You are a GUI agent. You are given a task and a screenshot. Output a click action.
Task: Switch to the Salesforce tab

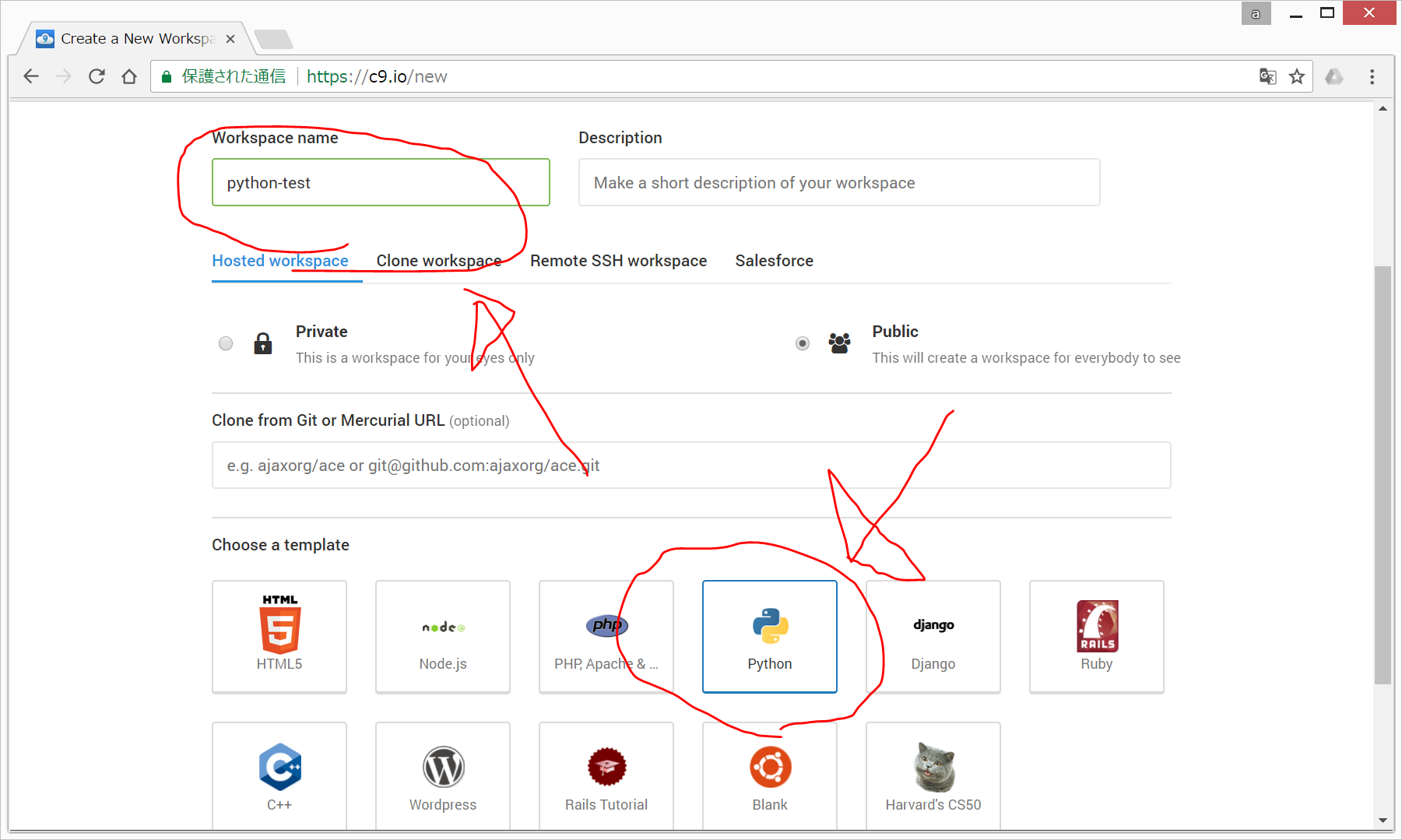[774, 261]
